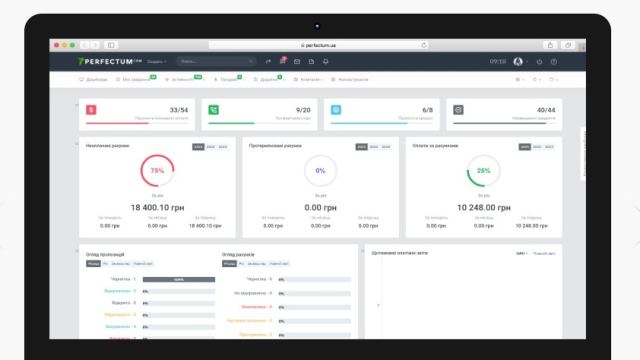
Task: Select third year tab in Оплати за рахунками card
Action: click(549, 147)
